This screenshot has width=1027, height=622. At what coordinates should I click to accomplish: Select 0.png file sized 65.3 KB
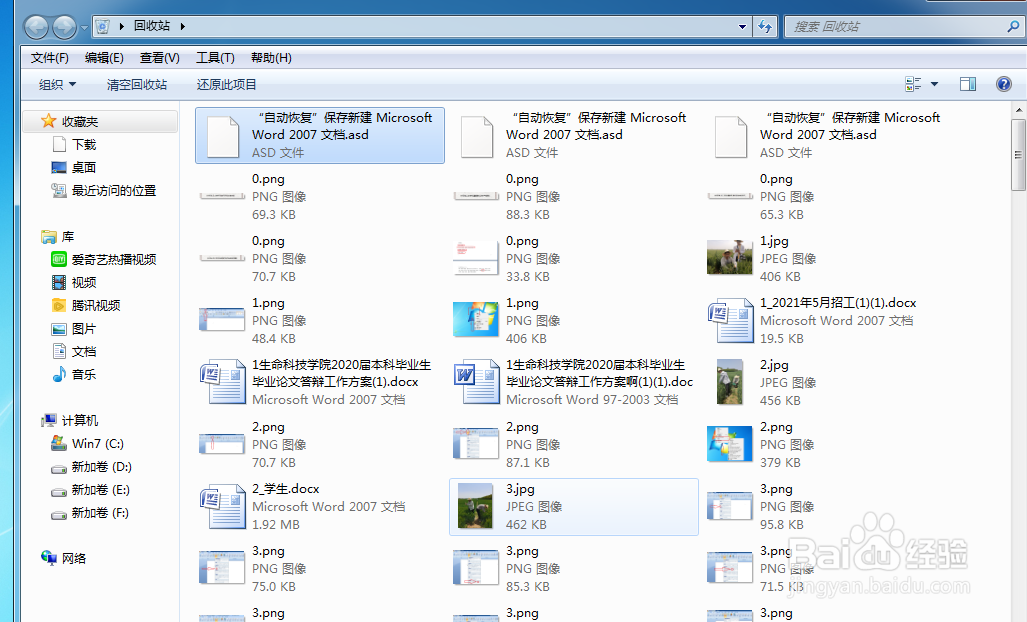(827, 196)
